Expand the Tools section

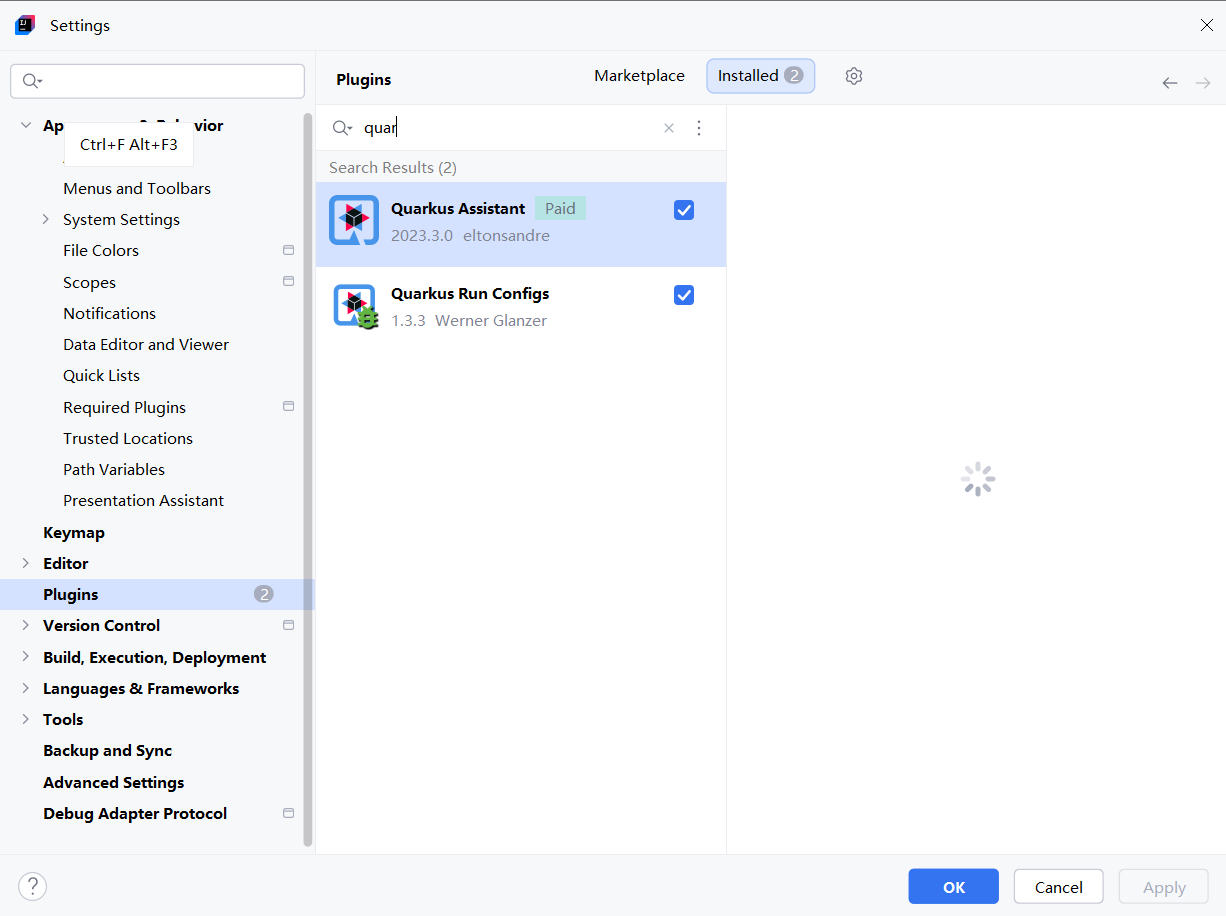point(26,719)
